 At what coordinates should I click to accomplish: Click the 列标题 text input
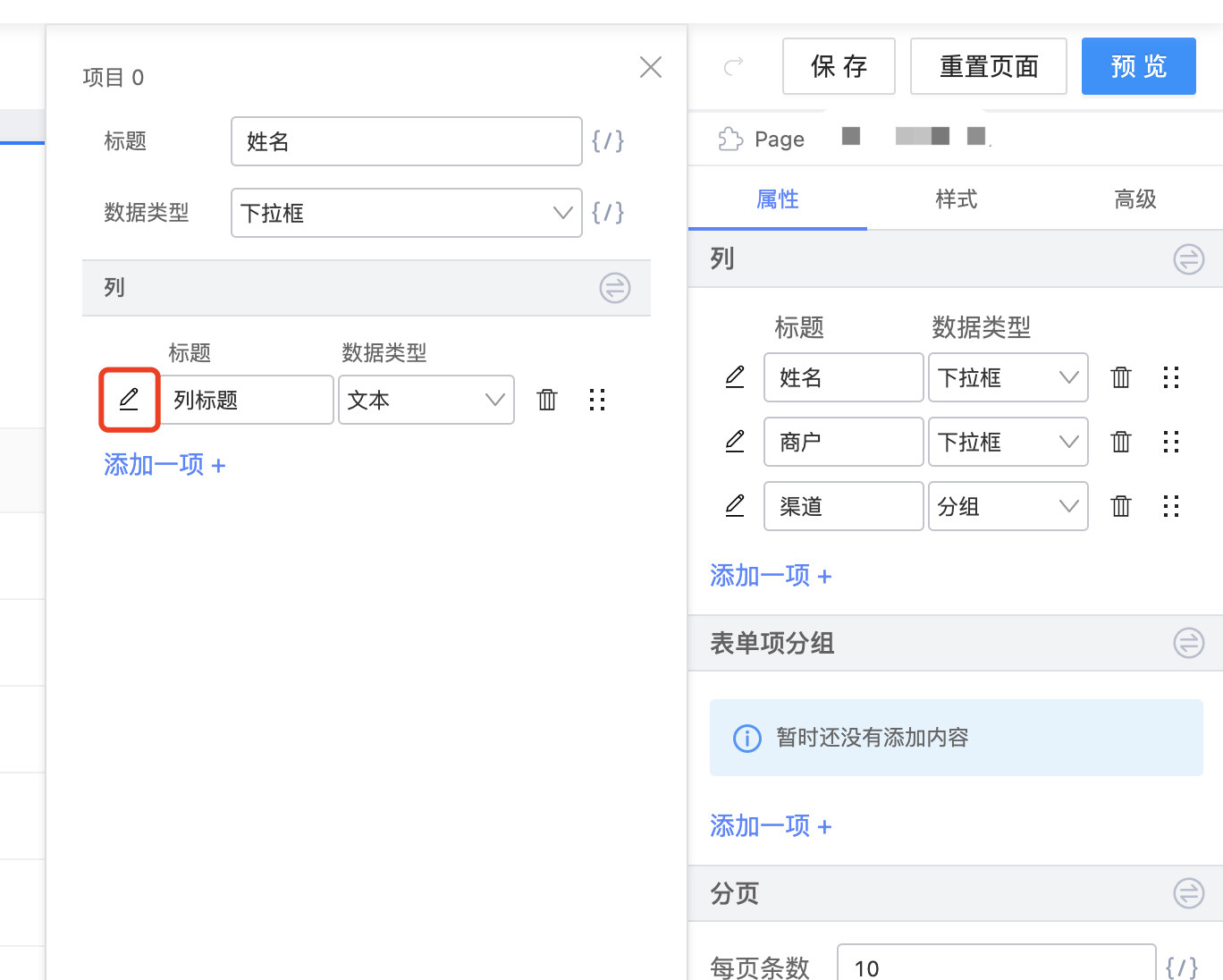[246, 400]
